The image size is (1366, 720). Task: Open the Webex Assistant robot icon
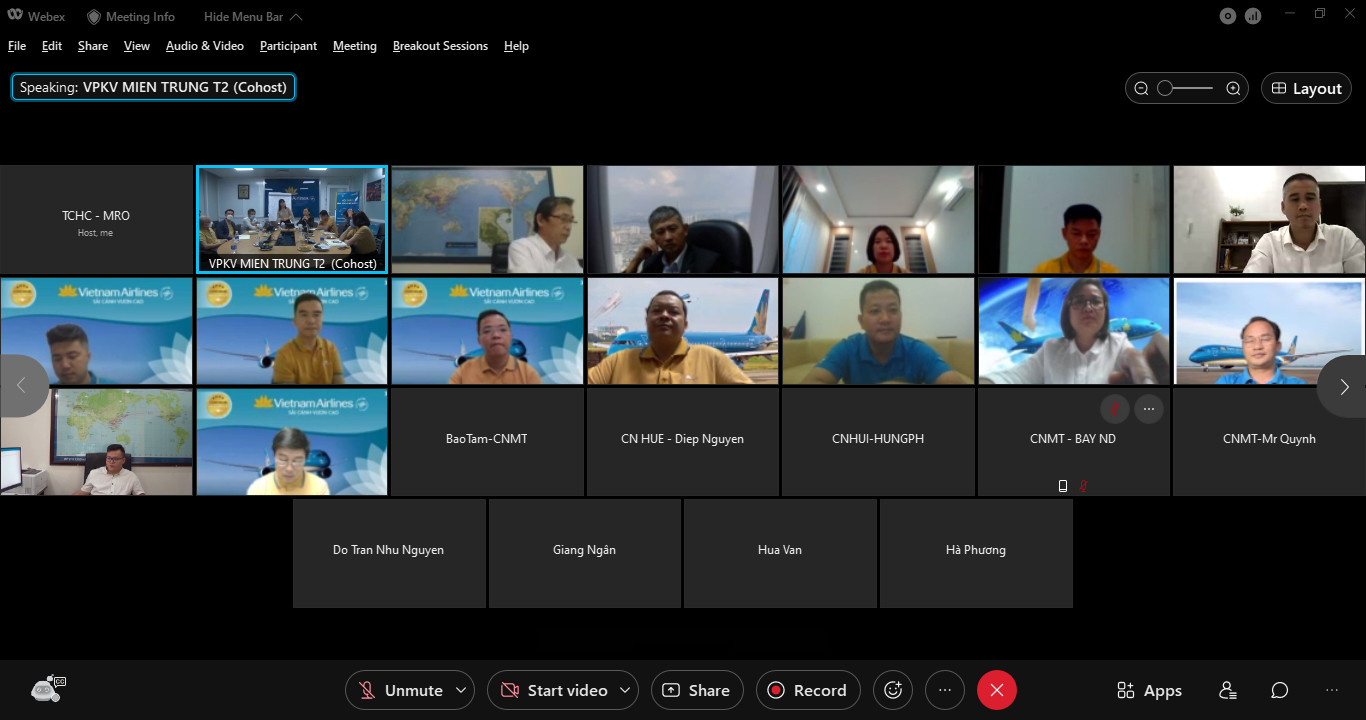47,689
